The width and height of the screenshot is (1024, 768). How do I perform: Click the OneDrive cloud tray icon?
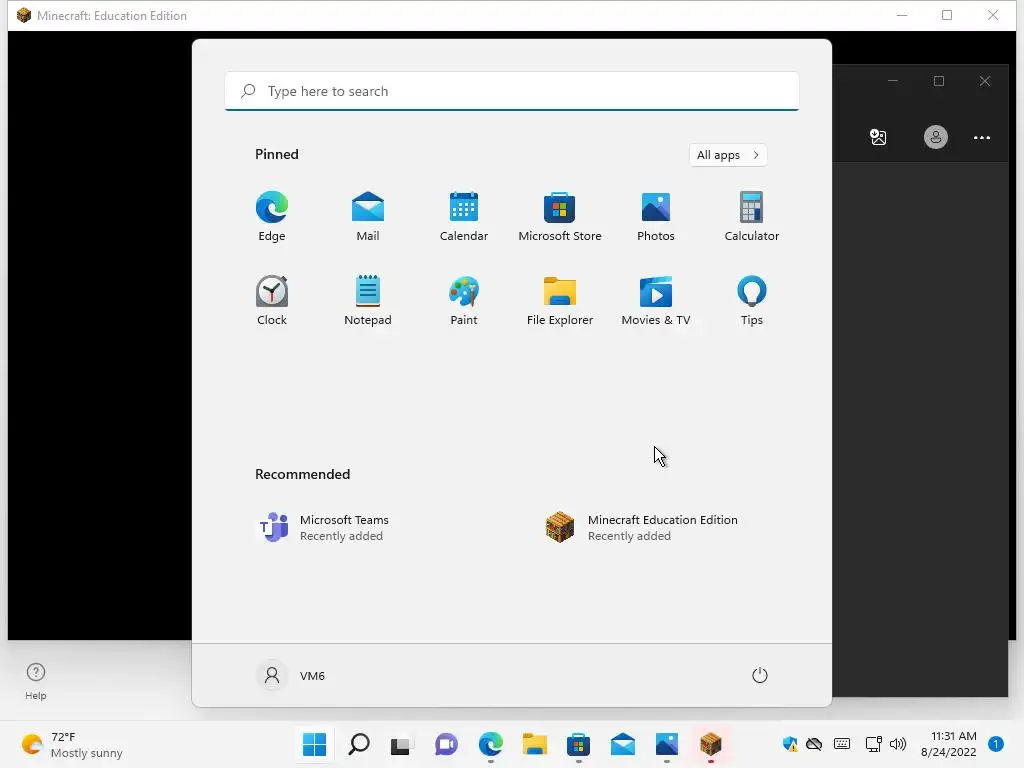814,744
